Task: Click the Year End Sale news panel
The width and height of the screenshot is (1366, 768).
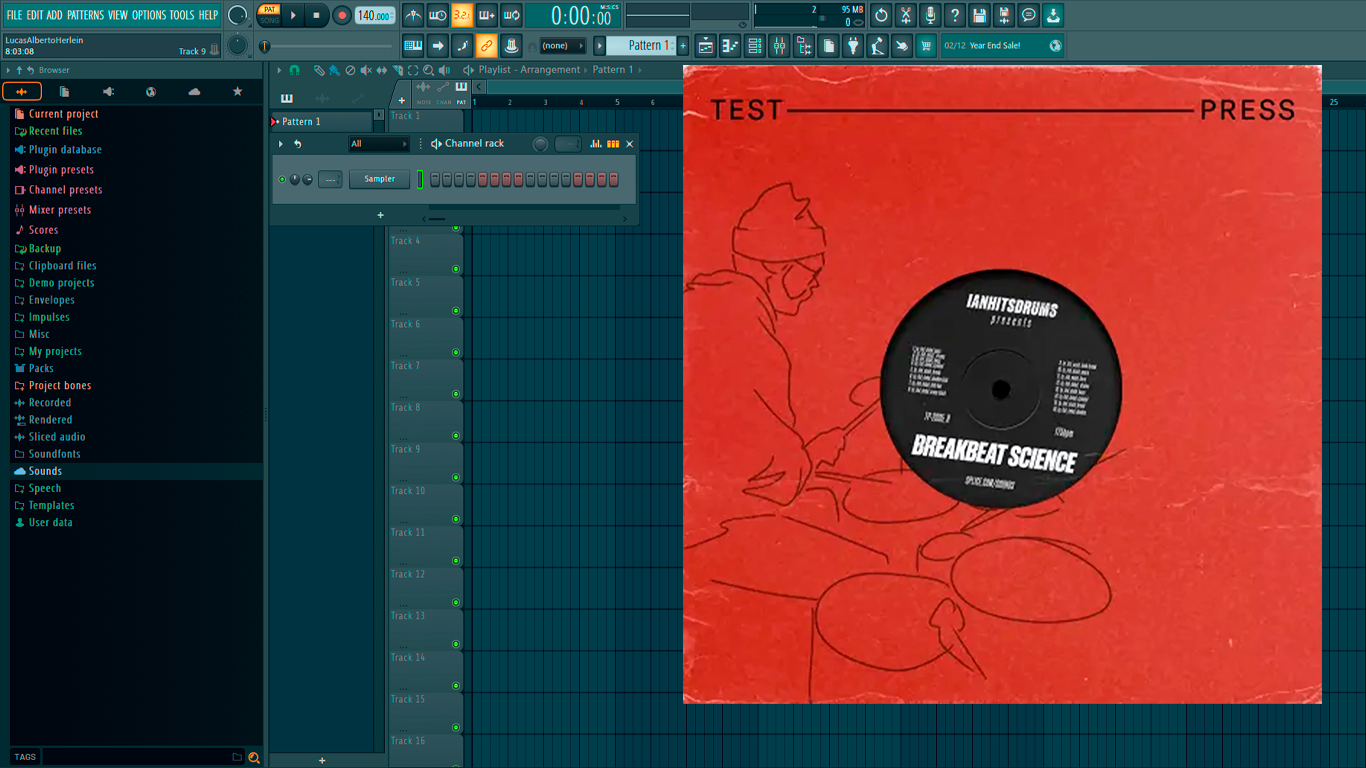Action: tap(1003, 45)
